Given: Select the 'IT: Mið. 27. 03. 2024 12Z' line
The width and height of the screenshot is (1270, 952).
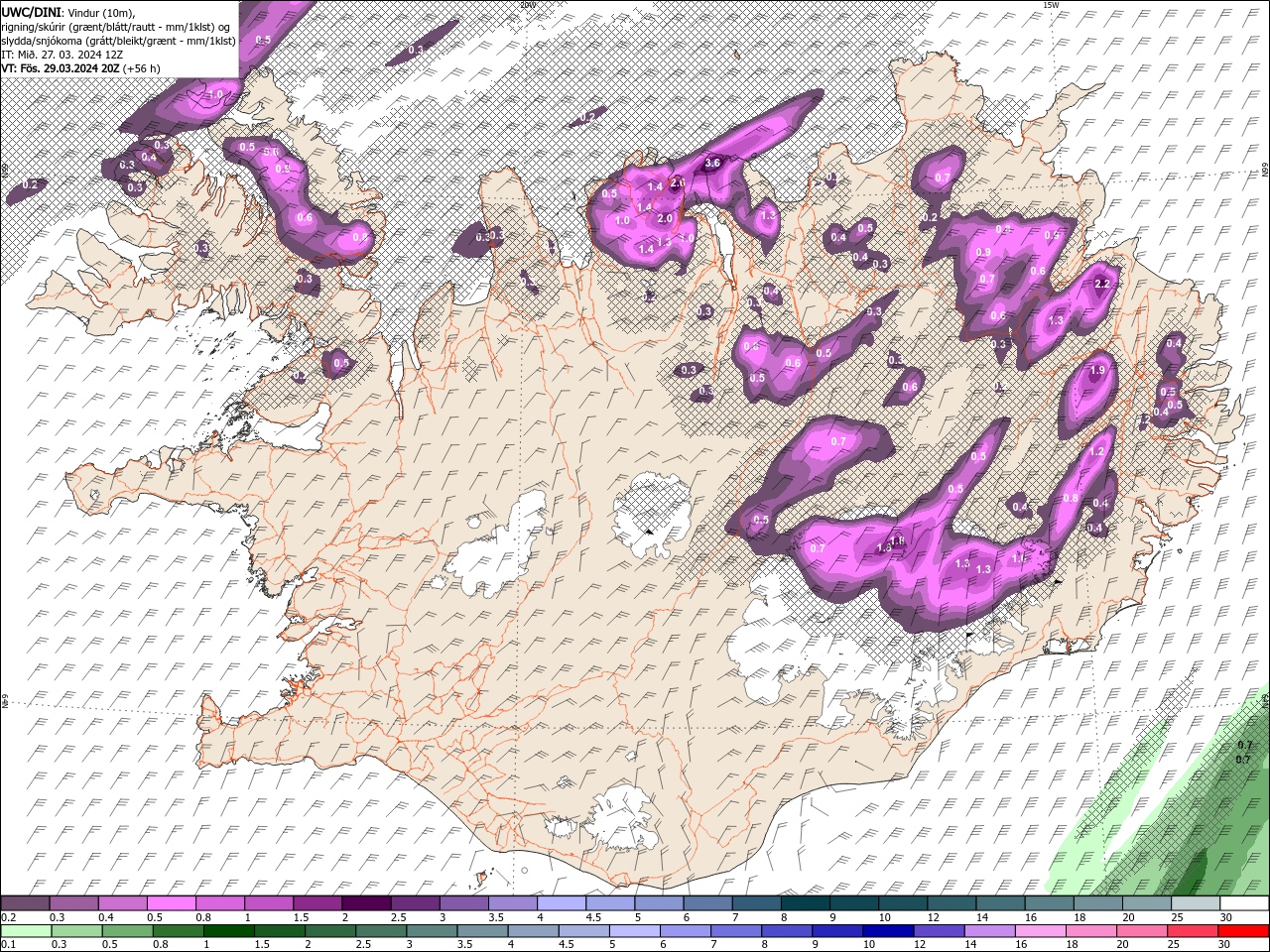Looking at the screenshot, I should tap(62, 55).
